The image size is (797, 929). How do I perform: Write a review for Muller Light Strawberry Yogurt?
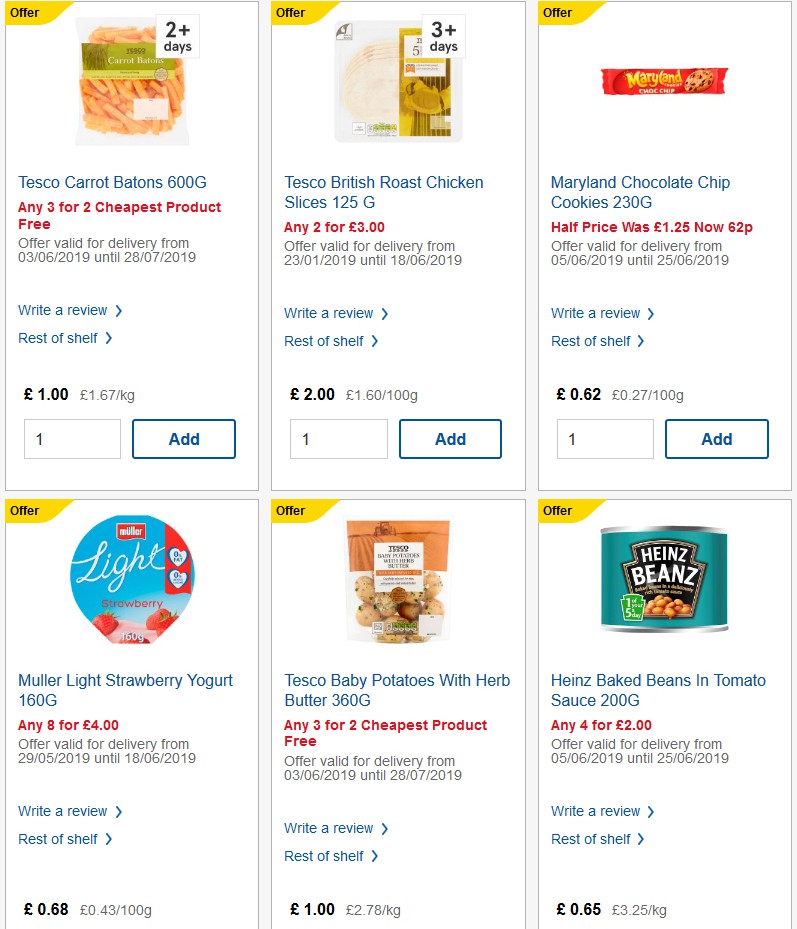tap(62, 811)
